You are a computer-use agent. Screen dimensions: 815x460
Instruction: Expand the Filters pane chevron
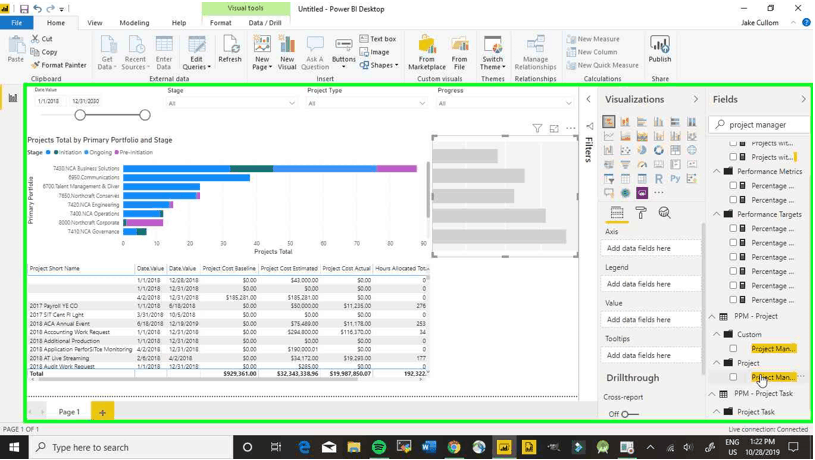click(588, 99)
